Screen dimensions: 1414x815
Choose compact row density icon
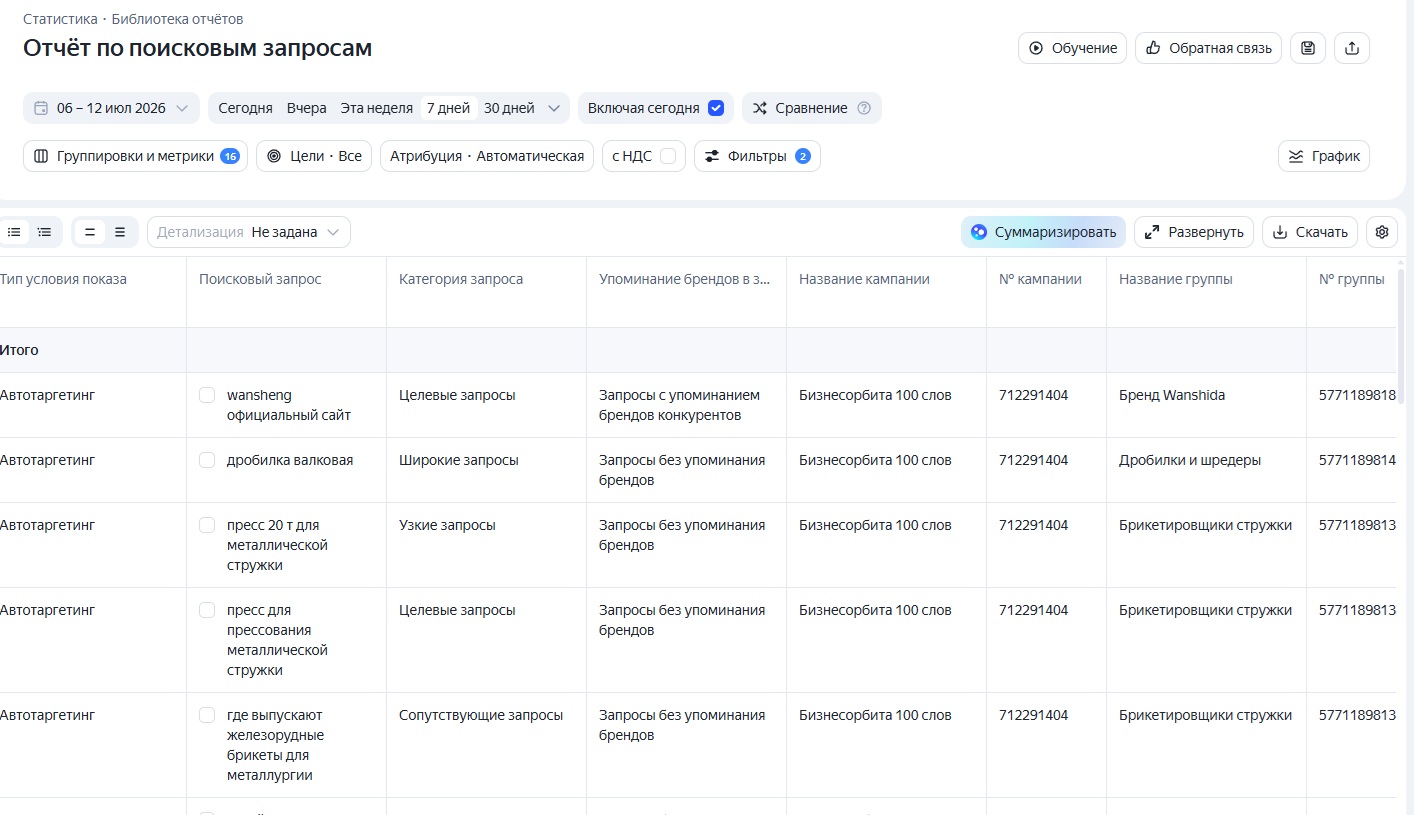(90, 232)
